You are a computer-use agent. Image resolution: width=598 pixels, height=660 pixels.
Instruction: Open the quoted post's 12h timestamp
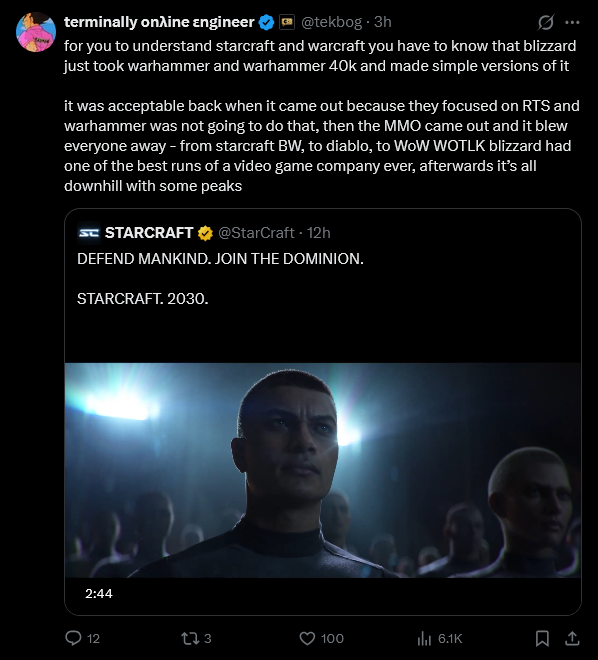tap(319, 233)
